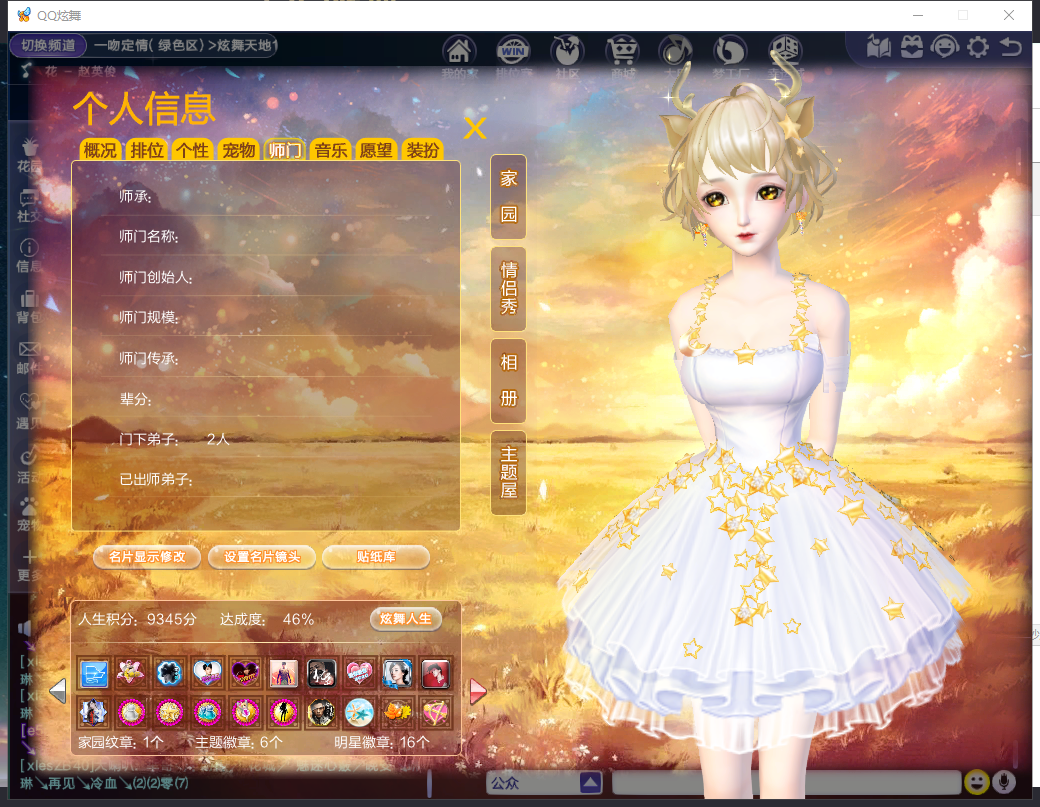The image size is (1040, 807).
Task: Close the 个人信息 panel with yellow X
Action: pyautogui.click(x=475, y=128)
